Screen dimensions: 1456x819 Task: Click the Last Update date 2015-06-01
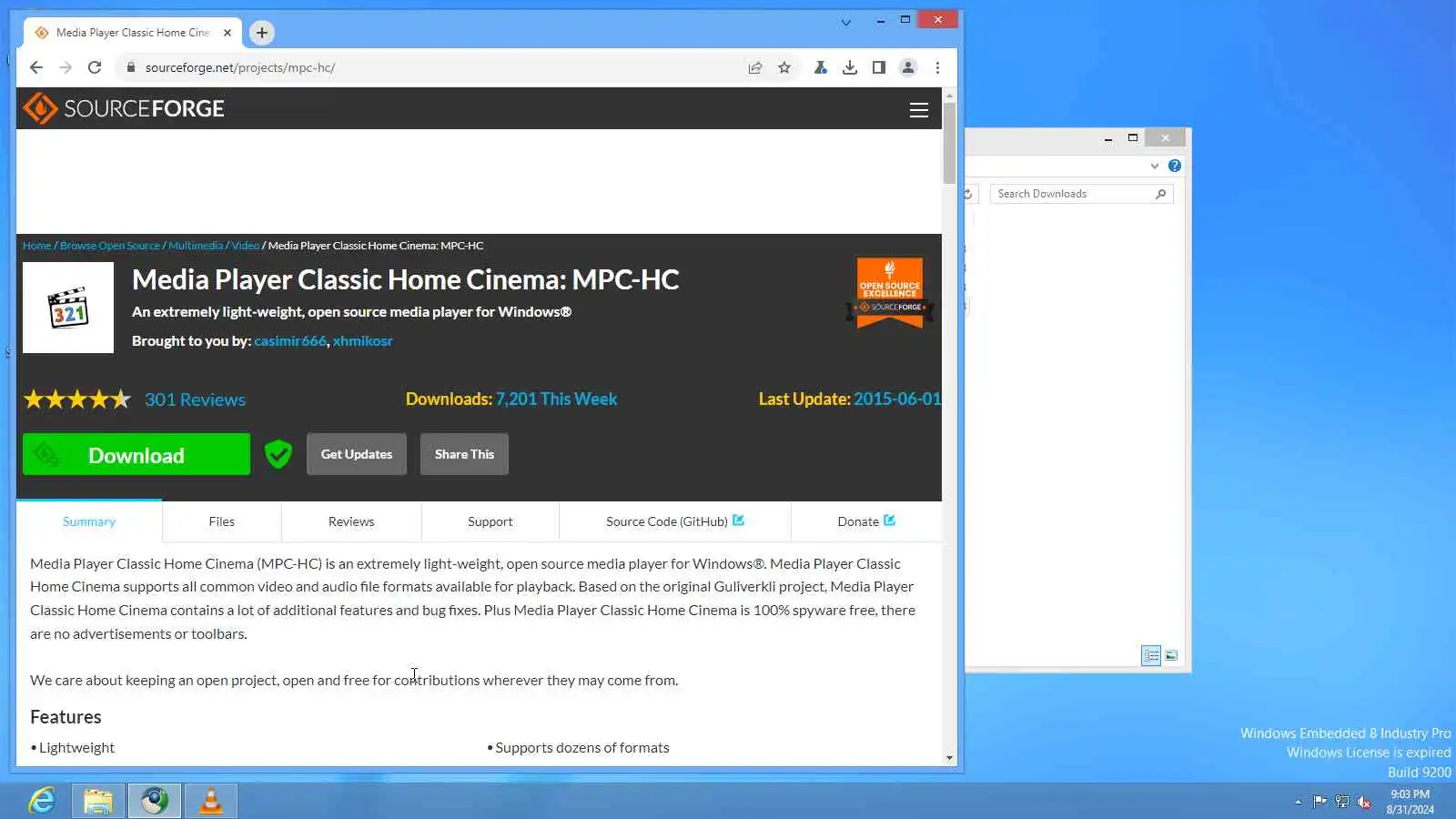coord(897,399)
